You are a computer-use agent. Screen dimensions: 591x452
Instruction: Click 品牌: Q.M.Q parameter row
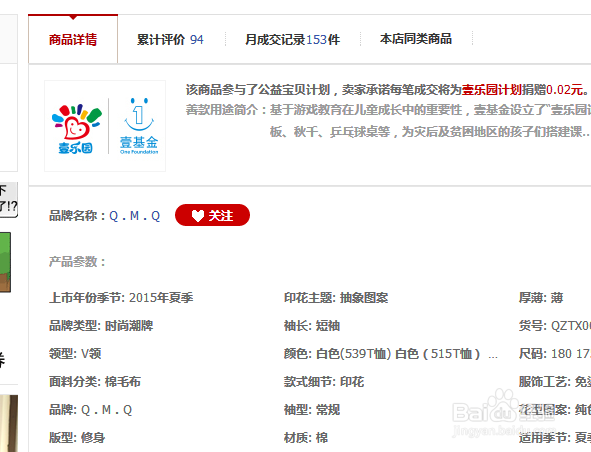(x=90, y=410)
